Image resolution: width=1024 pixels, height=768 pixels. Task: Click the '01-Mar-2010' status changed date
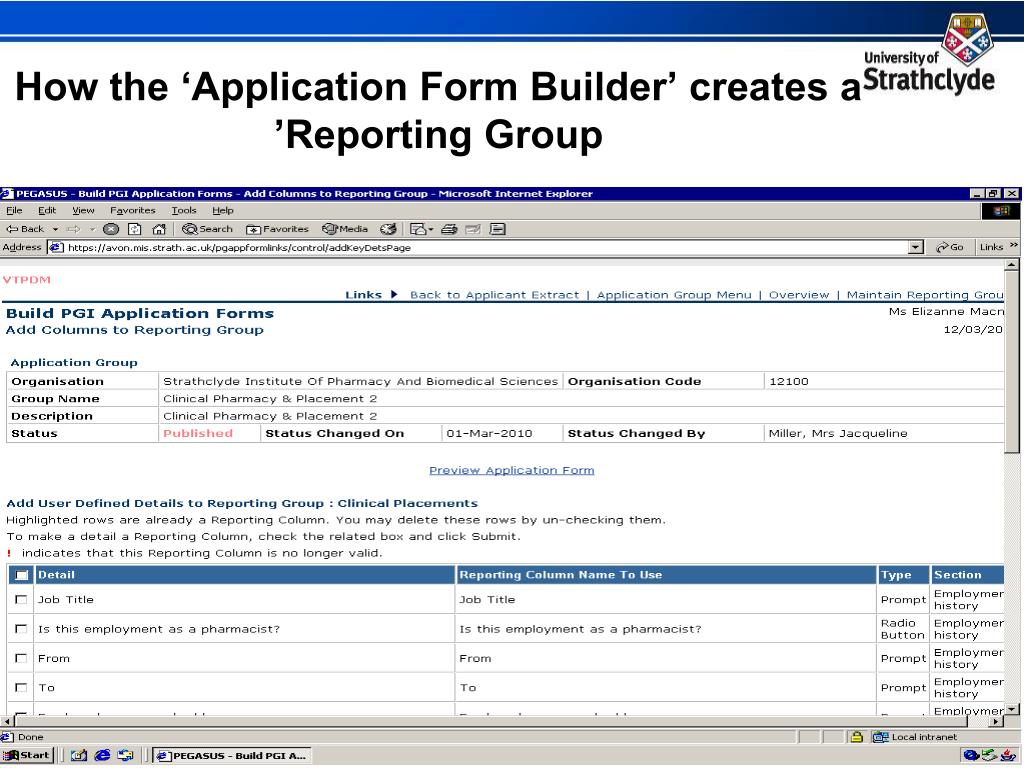[x=489, y=434]
